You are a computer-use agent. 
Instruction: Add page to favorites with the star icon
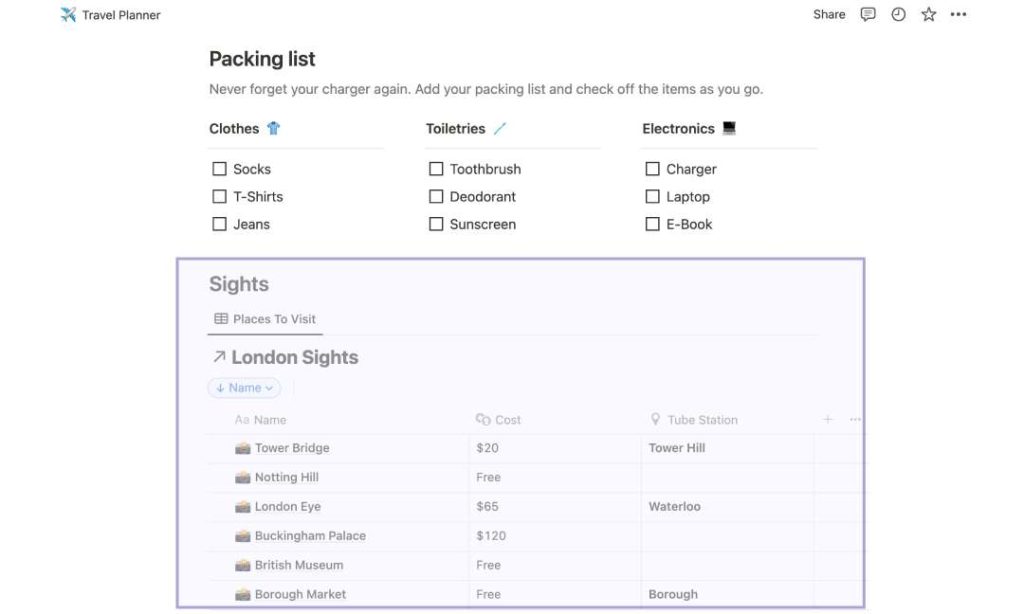(927, 14)
